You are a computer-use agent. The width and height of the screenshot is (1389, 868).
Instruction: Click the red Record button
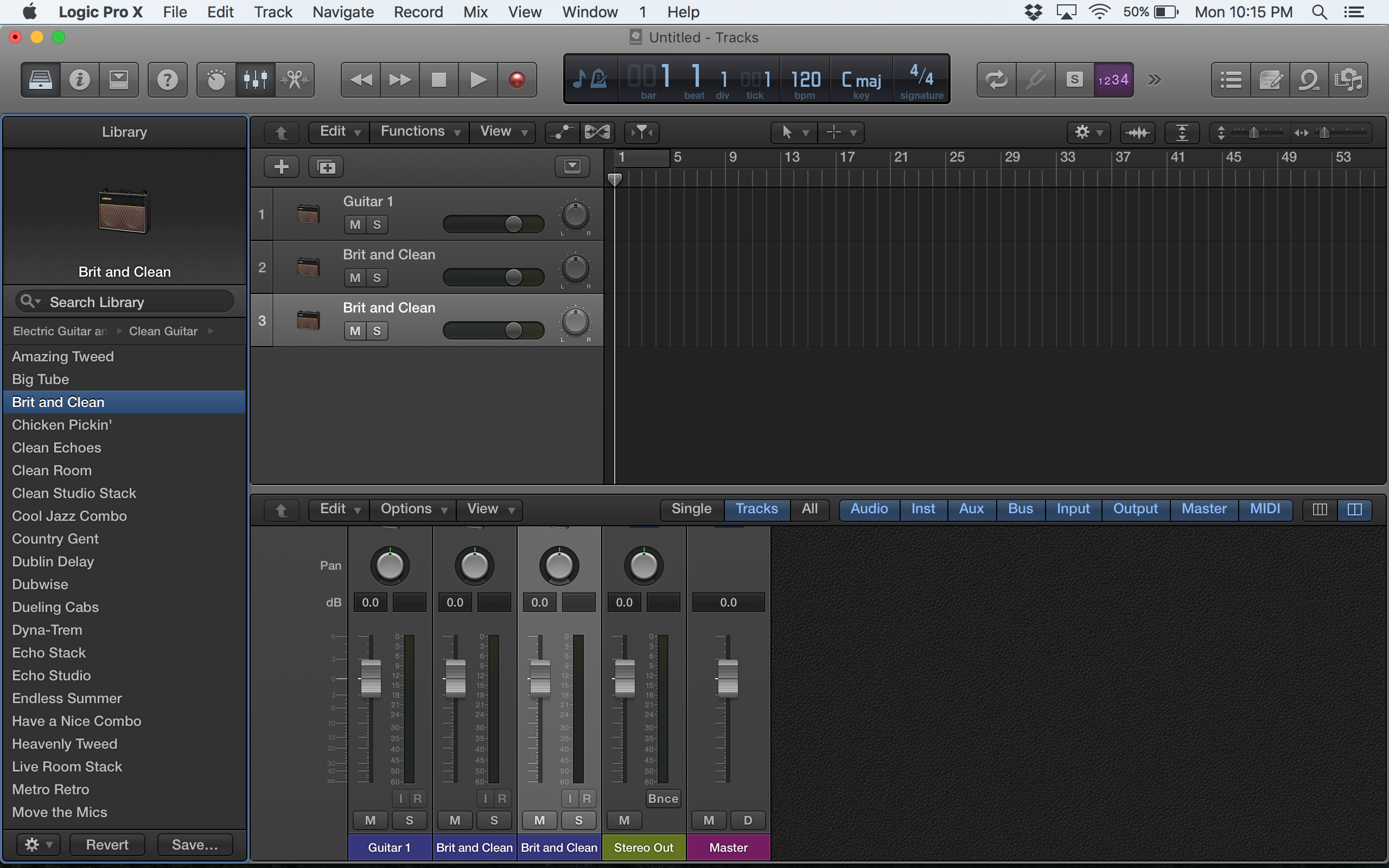tap(517, 80)
